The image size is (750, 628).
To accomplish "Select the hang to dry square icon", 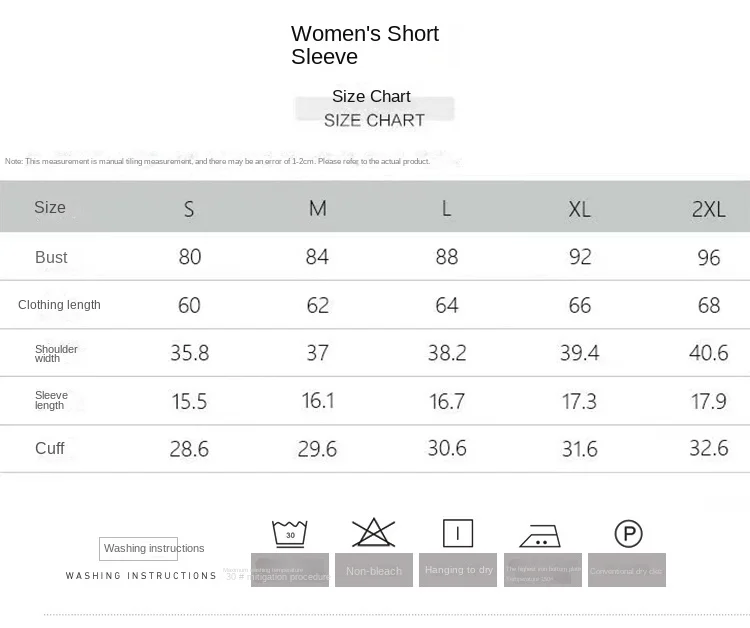I will 458,533.
